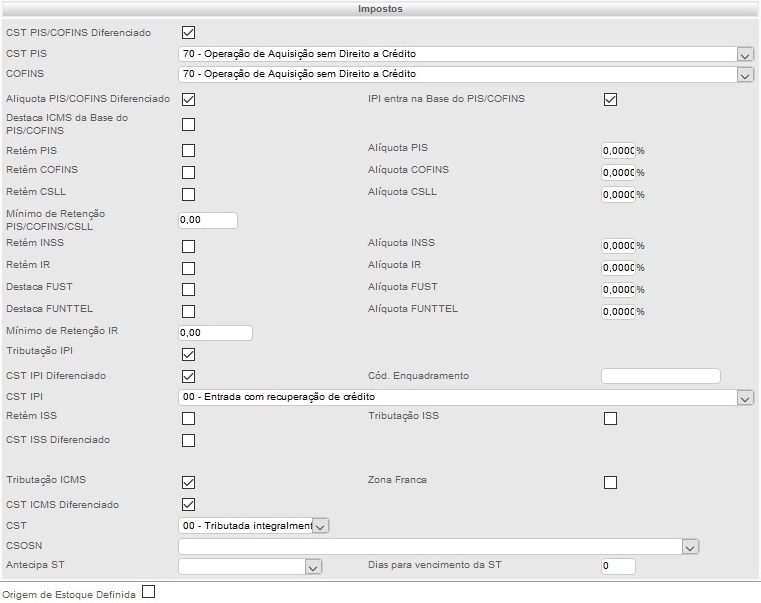Screen dimensions: 761x603
Task: Click the Alíquota CSLL input field
Action: [x=618, y=195]
